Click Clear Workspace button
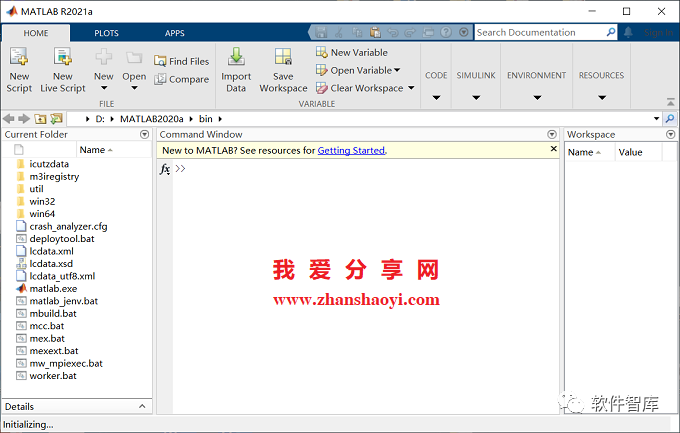This screenshot has height=433, width=680. coord(360,88)
